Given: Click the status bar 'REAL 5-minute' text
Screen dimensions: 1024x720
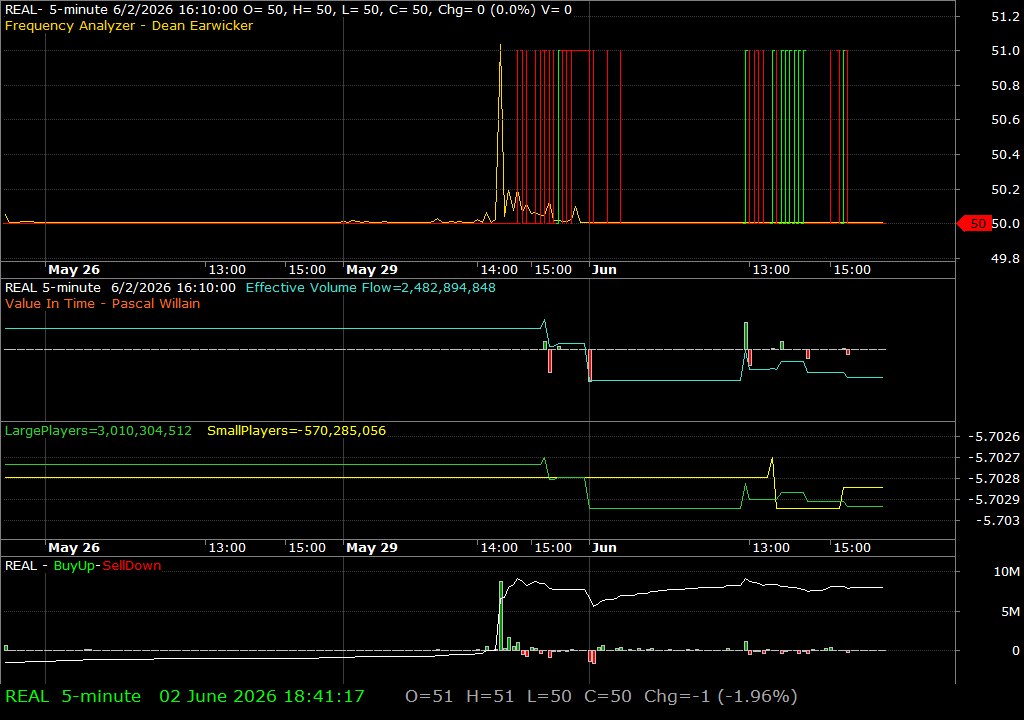Looking at the screenshot, I should [x=73, y=696].
